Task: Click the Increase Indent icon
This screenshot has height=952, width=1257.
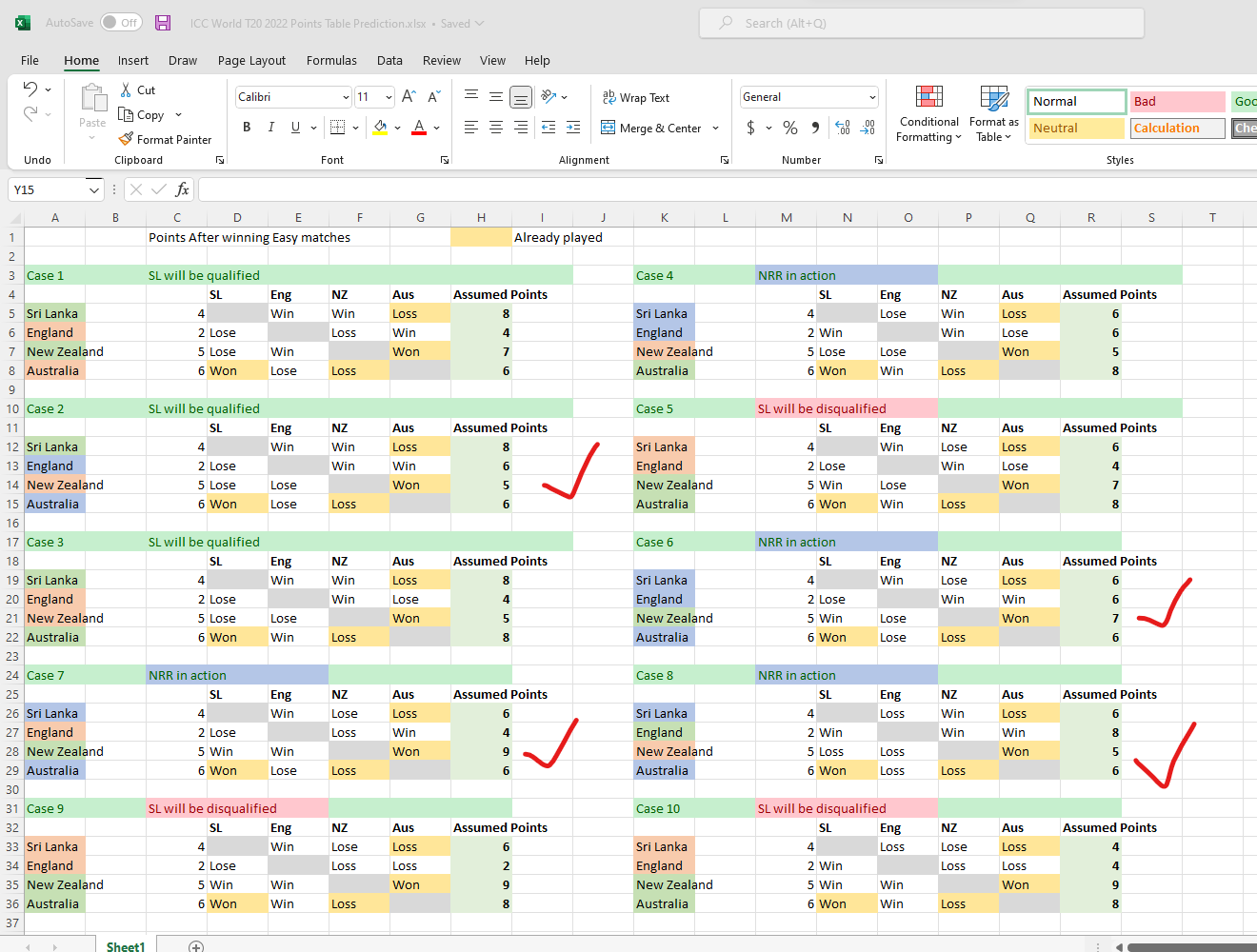Action: [573, 128]
